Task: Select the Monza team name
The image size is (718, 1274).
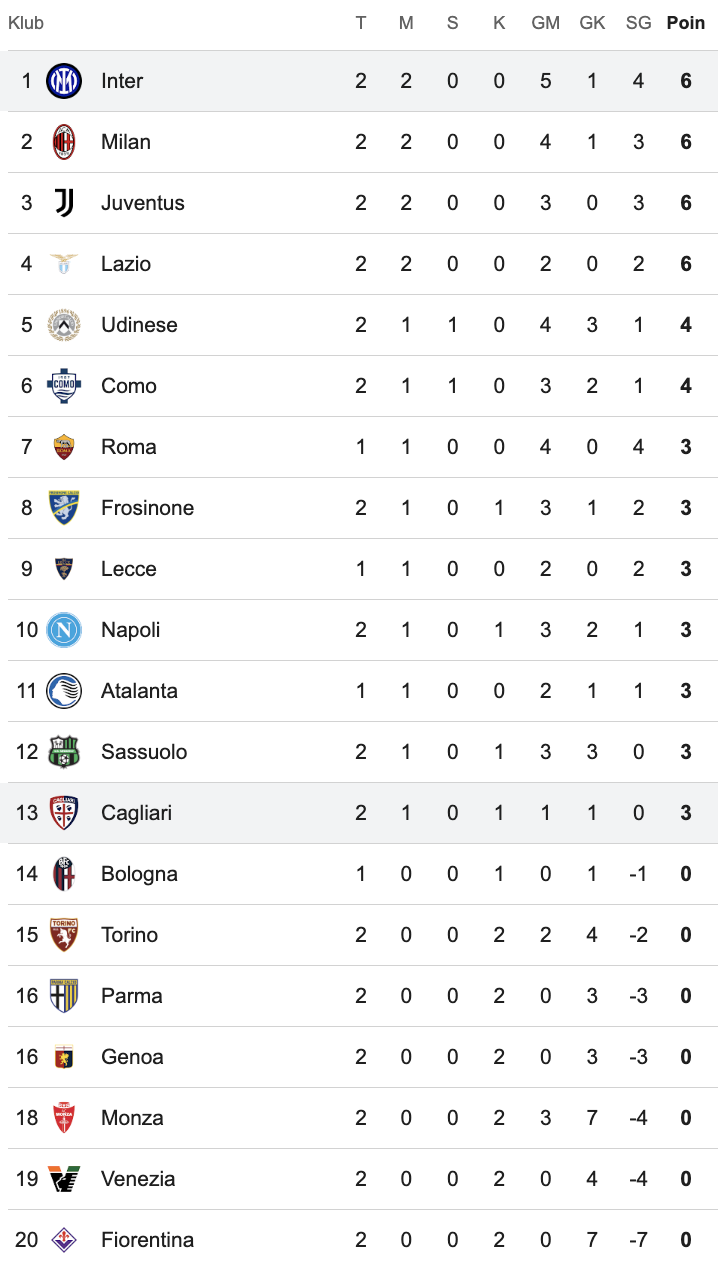Action: tap(132, 1118)
